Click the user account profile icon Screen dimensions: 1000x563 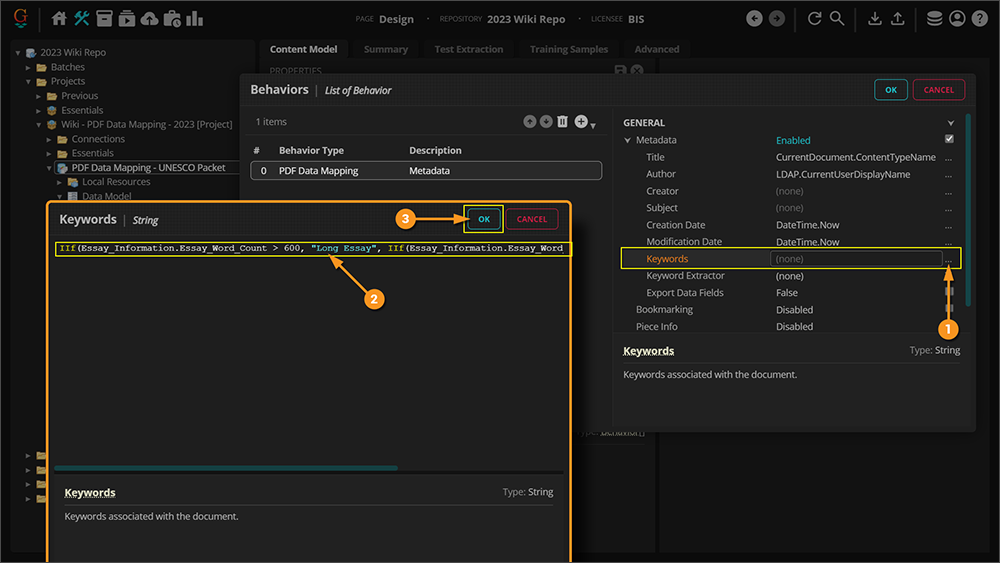(x=957, y=18)
